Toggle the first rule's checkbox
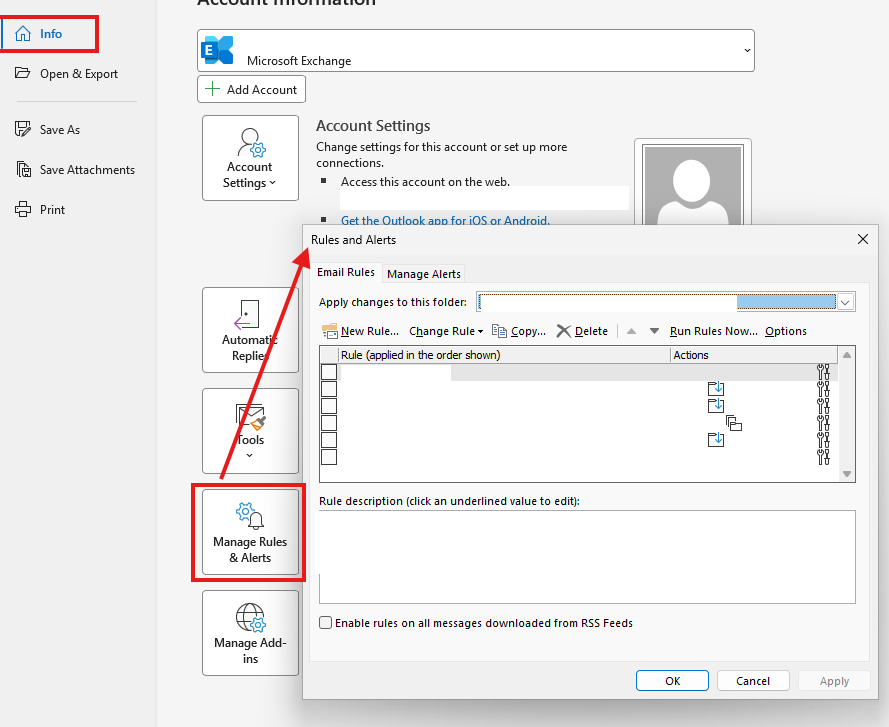Viewport: 889px width, 727px height. point(329,372)
